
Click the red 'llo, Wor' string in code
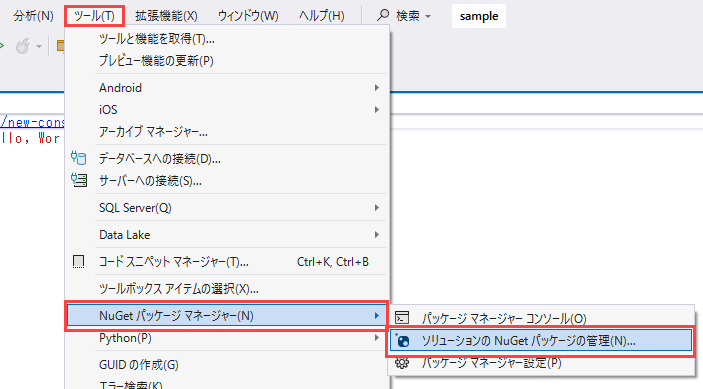30,138
